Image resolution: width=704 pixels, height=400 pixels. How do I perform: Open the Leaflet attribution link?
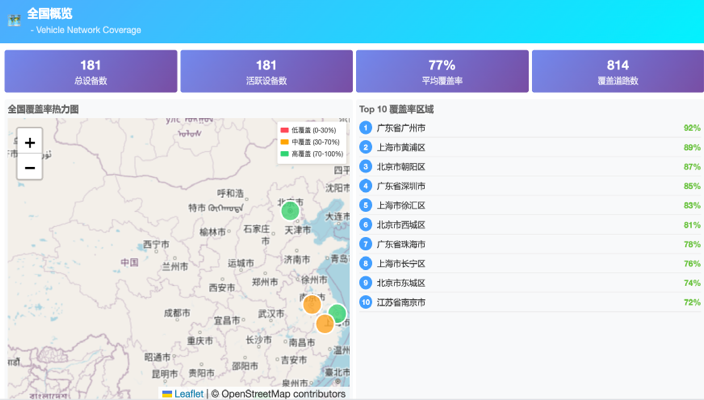point(189,394)
